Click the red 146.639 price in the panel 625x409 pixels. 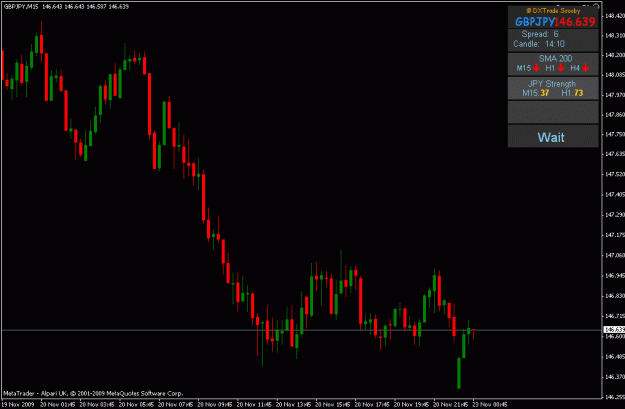tap(575, 22)
